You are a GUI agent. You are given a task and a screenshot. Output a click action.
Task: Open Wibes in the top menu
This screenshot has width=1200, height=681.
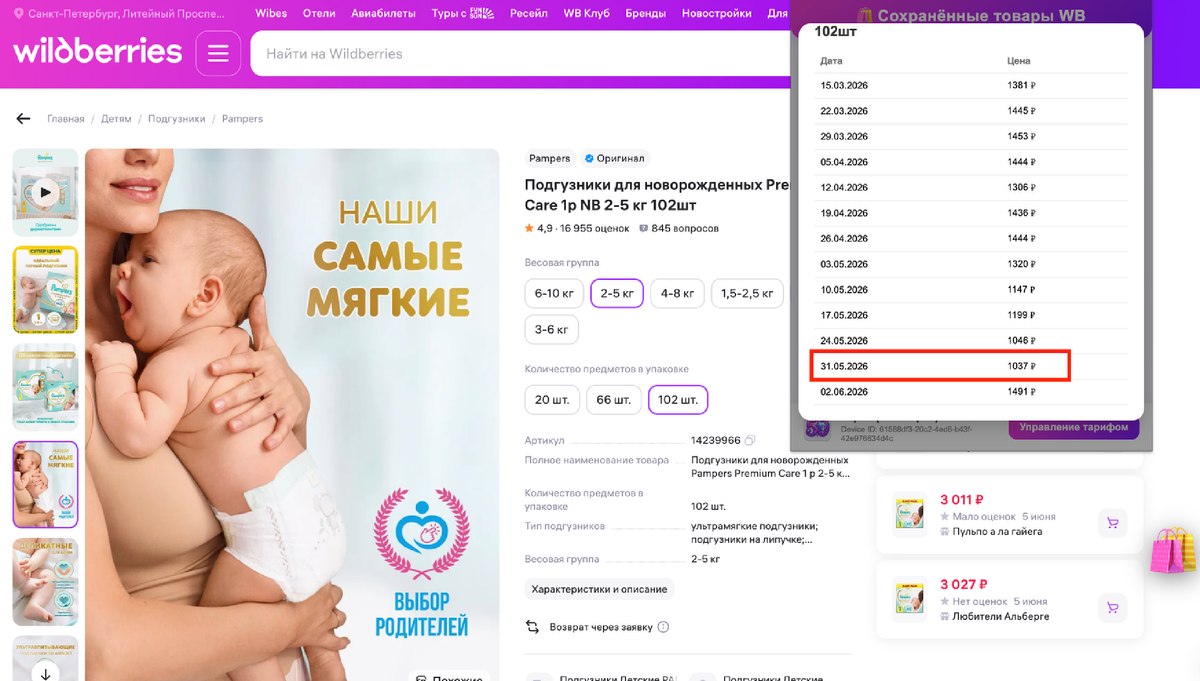pyautogui.click(x=270, y=14)
